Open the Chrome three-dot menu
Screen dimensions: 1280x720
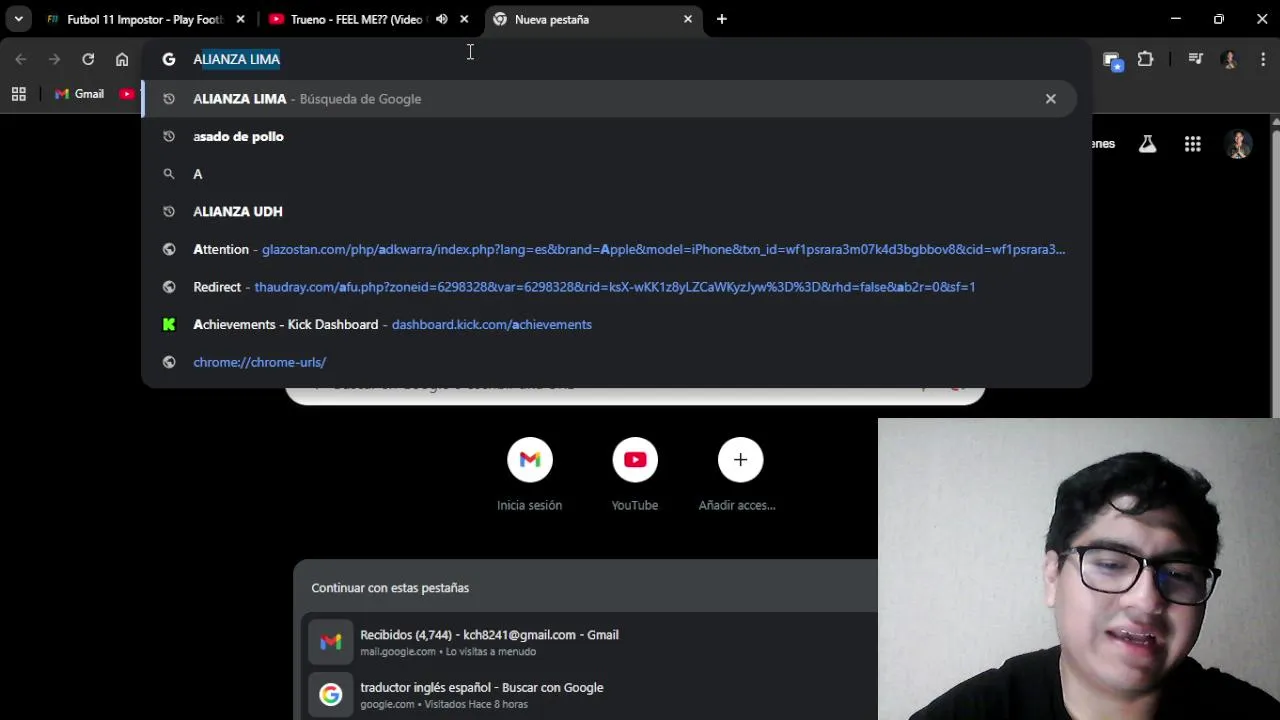pyautogui.click(x=1263, y=59)
